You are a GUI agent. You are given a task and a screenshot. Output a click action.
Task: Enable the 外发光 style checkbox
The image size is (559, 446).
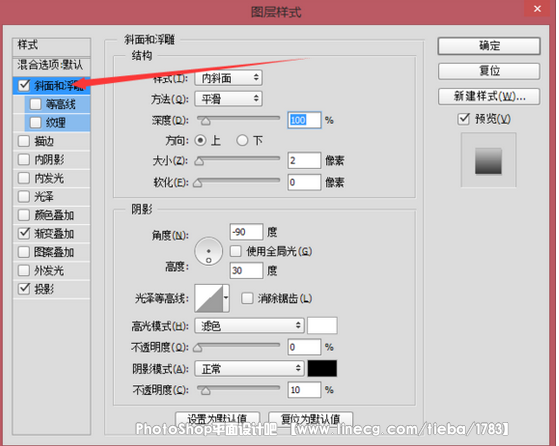(24, 270)
